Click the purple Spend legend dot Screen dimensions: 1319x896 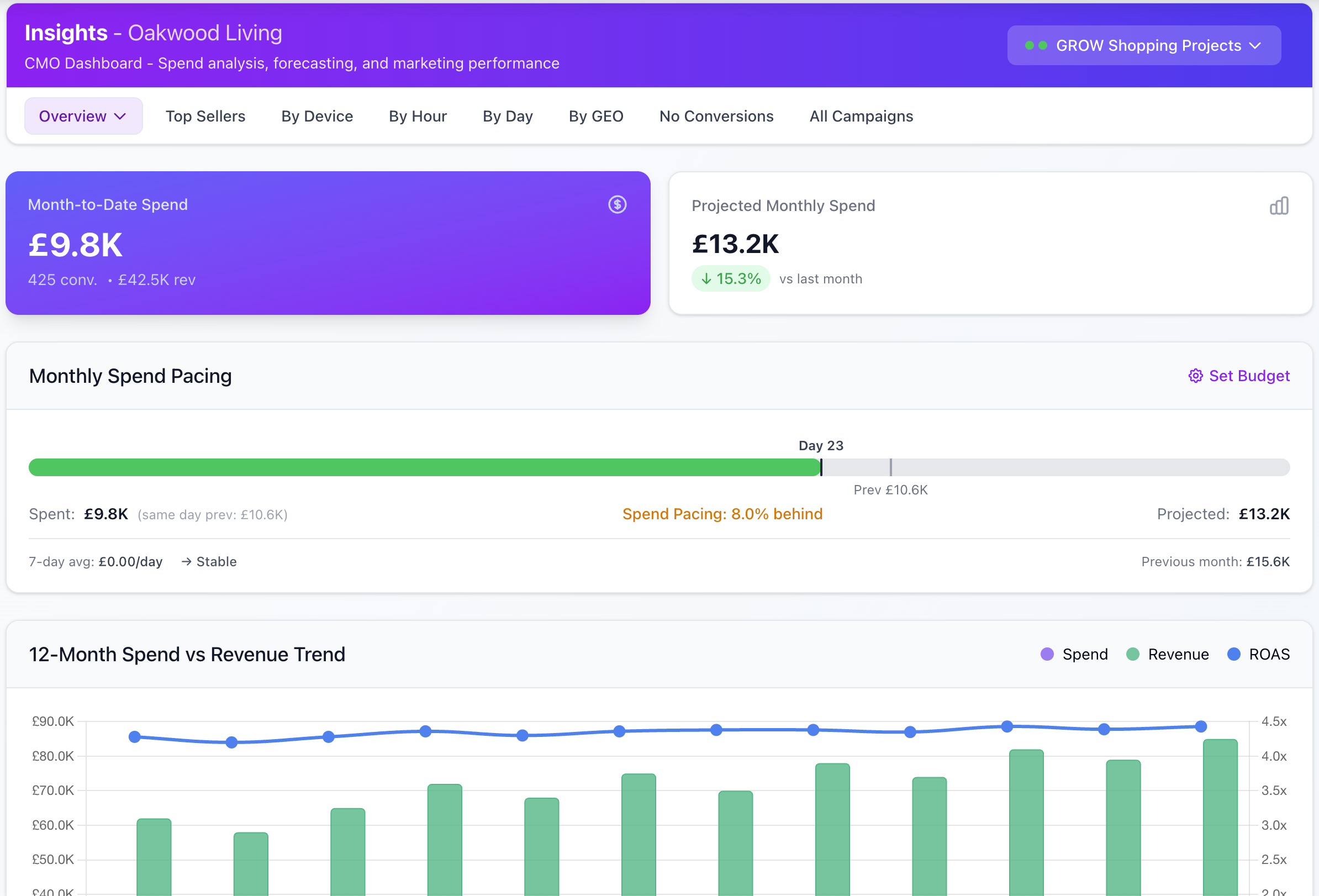1047,654
